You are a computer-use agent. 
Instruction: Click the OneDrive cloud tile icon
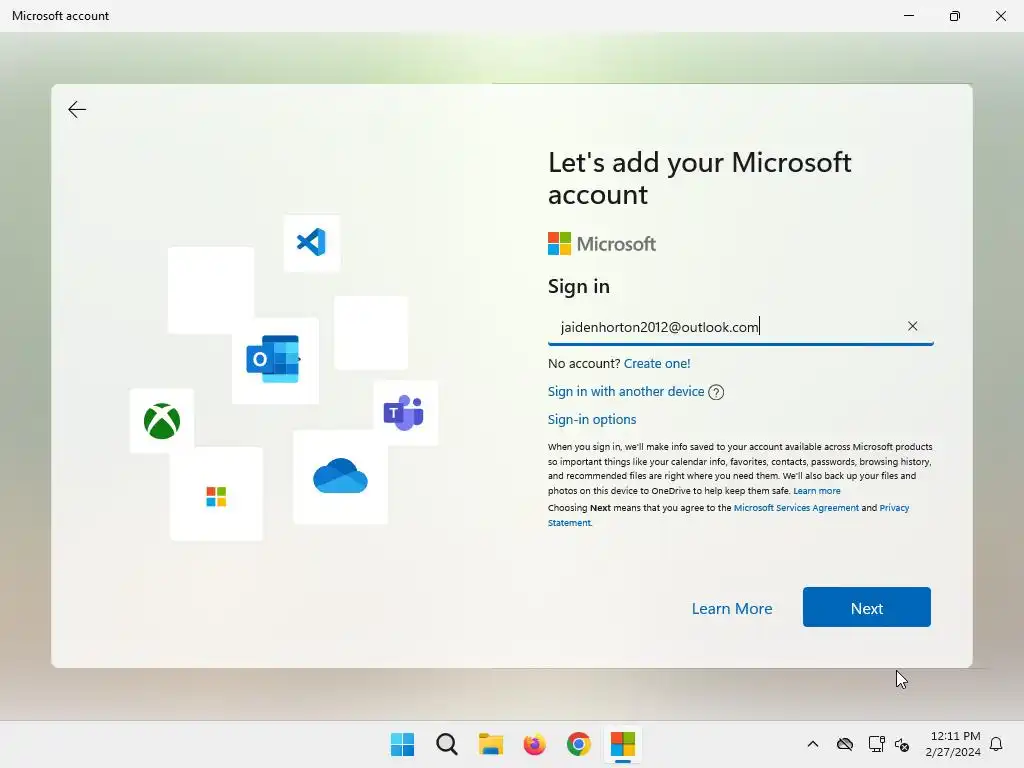(x=340, y=475)
